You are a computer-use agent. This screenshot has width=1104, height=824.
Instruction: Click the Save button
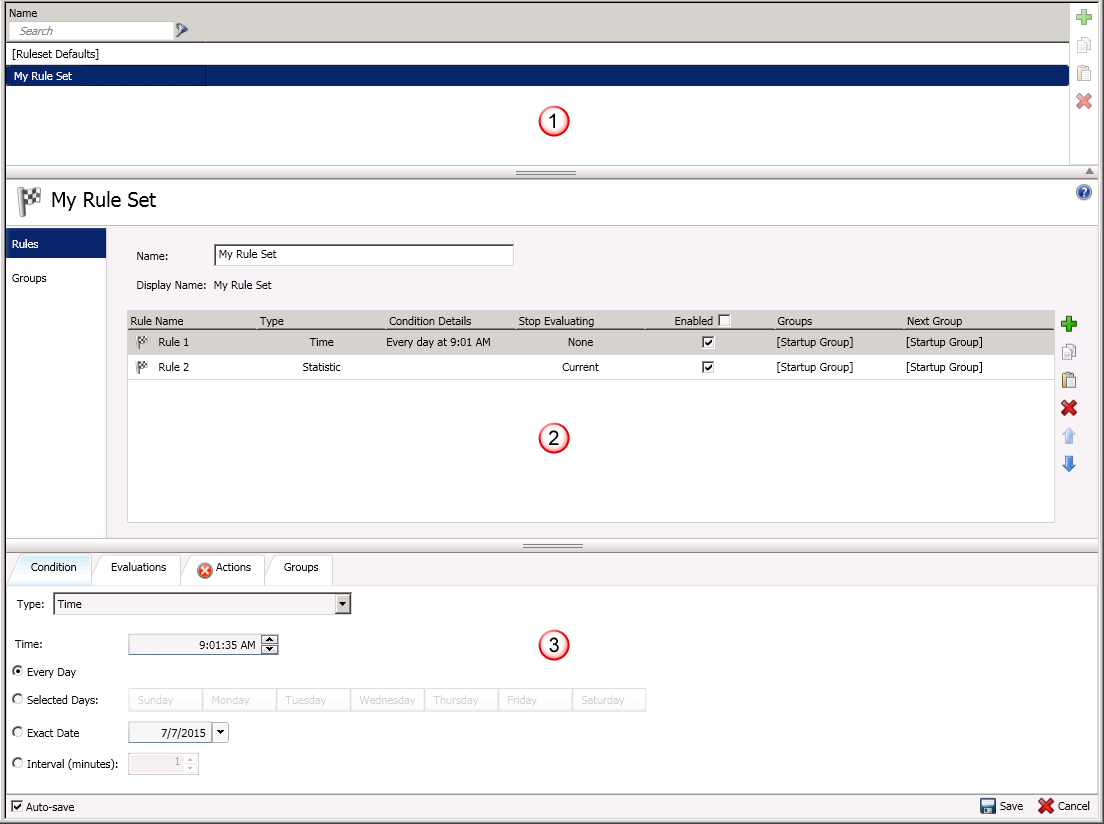(x=1001, y=806)
